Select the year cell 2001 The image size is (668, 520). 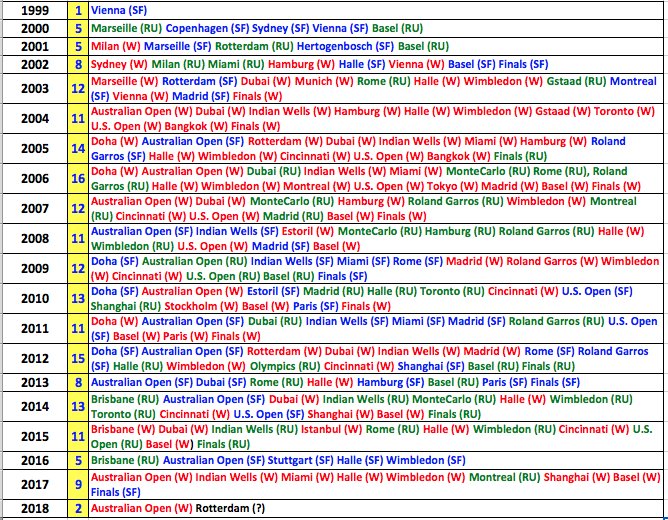[x=35, y=46]
